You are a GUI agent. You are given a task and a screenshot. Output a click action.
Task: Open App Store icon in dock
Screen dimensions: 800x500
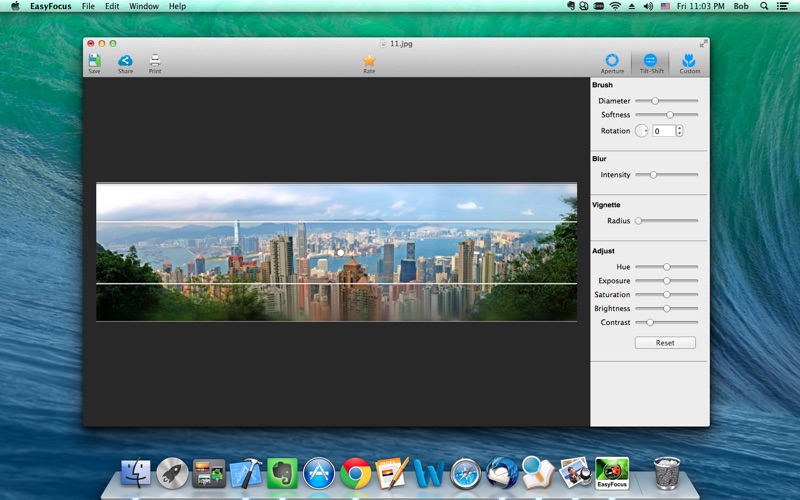pyautogui.click(x=319, y=473)
